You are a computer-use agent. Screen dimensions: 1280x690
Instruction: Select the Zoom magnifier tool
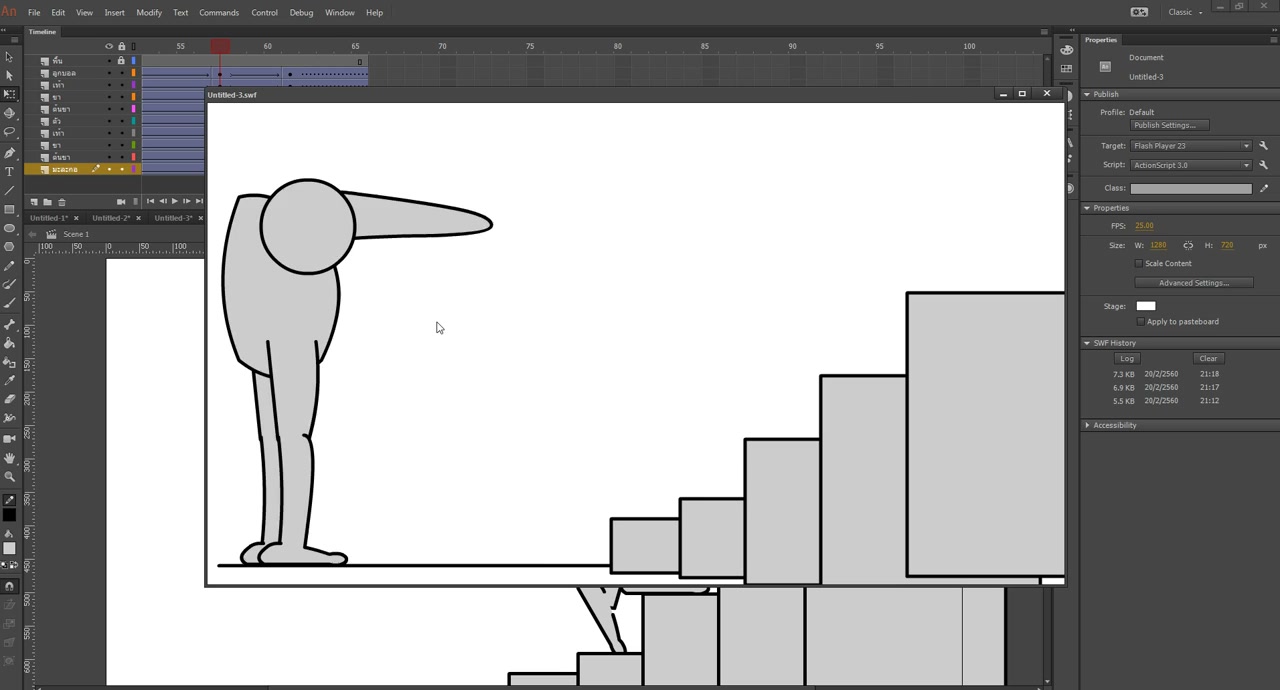(9, 476)
